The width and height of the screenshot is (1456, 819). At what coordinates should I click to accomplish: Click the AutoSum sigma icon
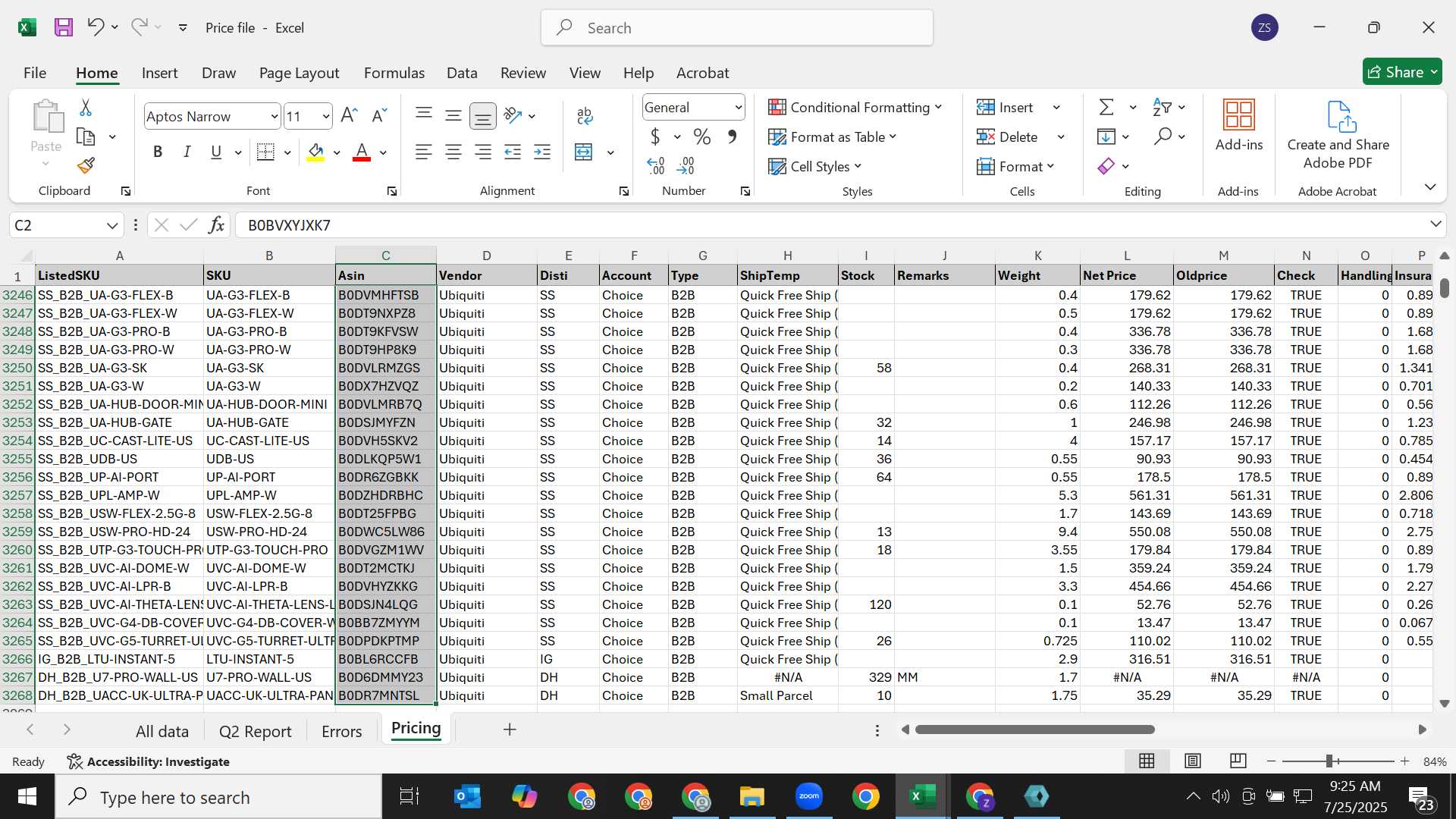click(1106, 108)
